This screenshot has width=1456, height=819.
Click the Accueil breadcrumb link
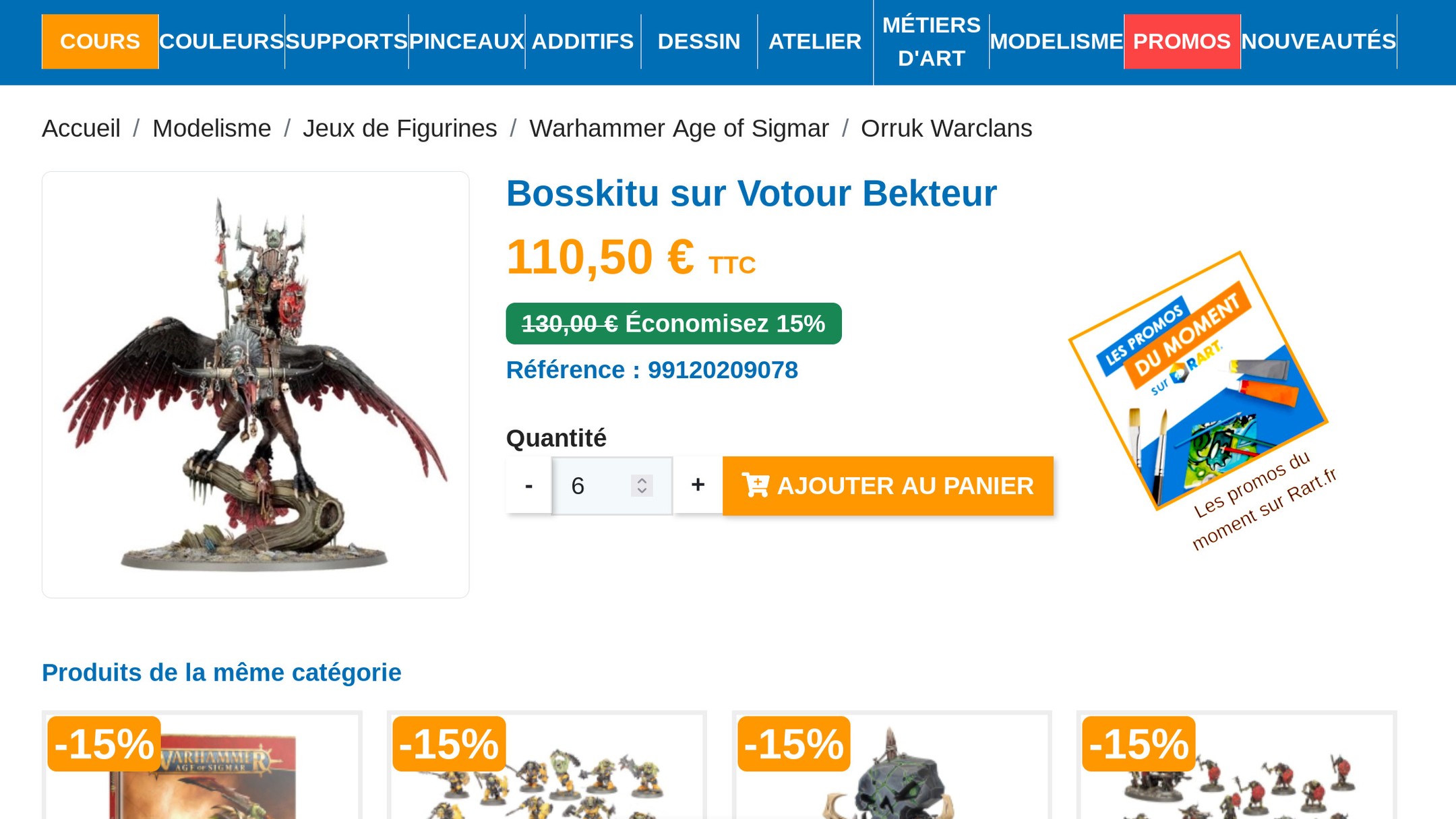pyautogui.click(x=81, y=128)
